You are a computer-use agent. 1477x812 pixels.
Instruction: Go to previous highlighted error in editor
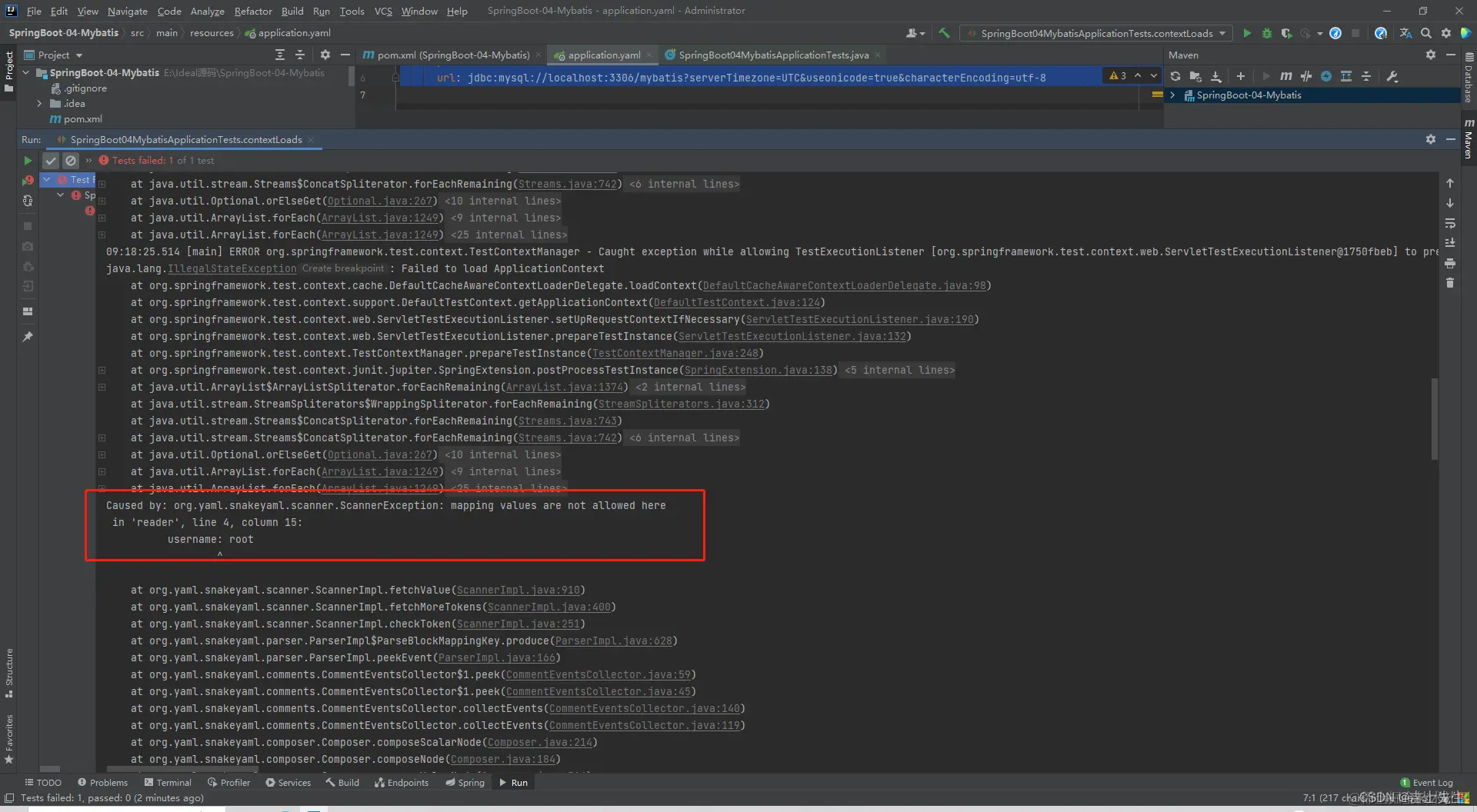(1138, 75)
